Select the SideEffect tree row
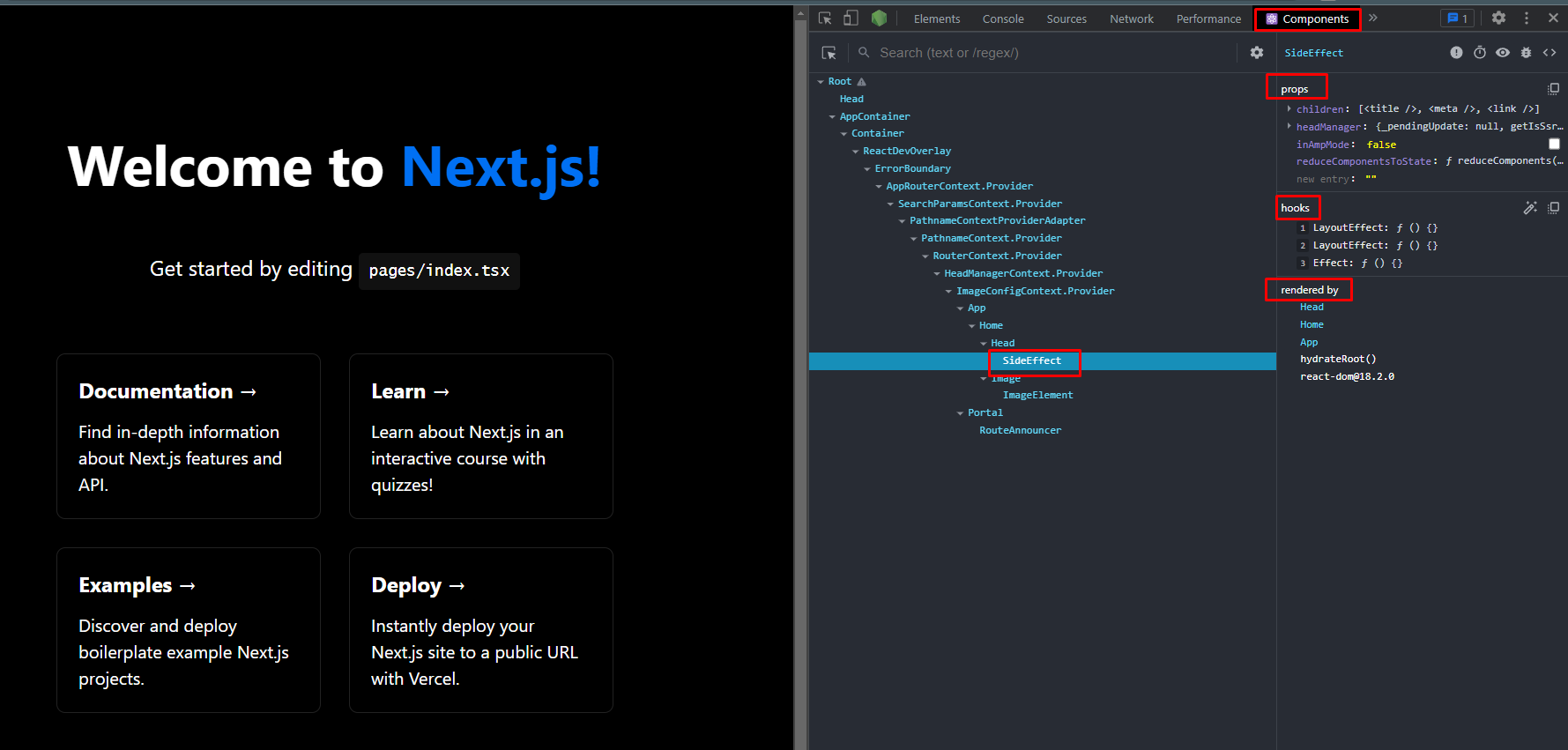The image size is (1568, 750). (x=1043, y=360)
